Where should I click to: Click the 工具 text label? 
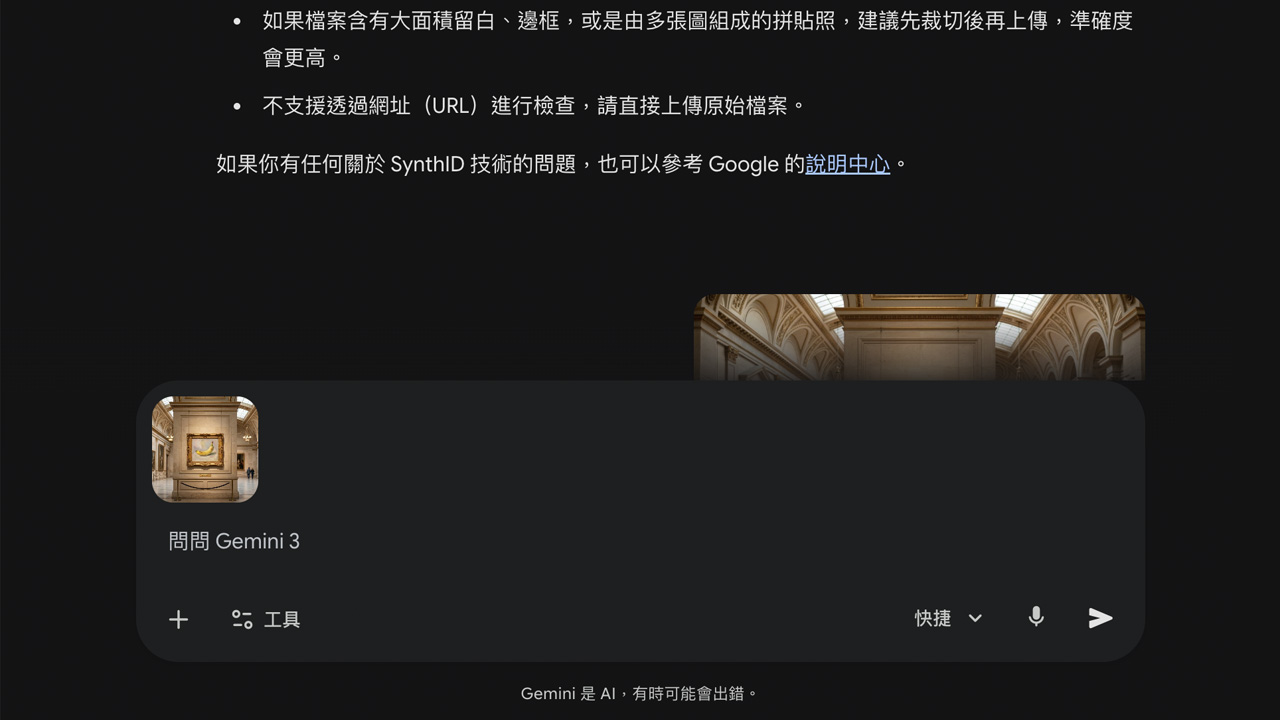[x=282, y=620]
